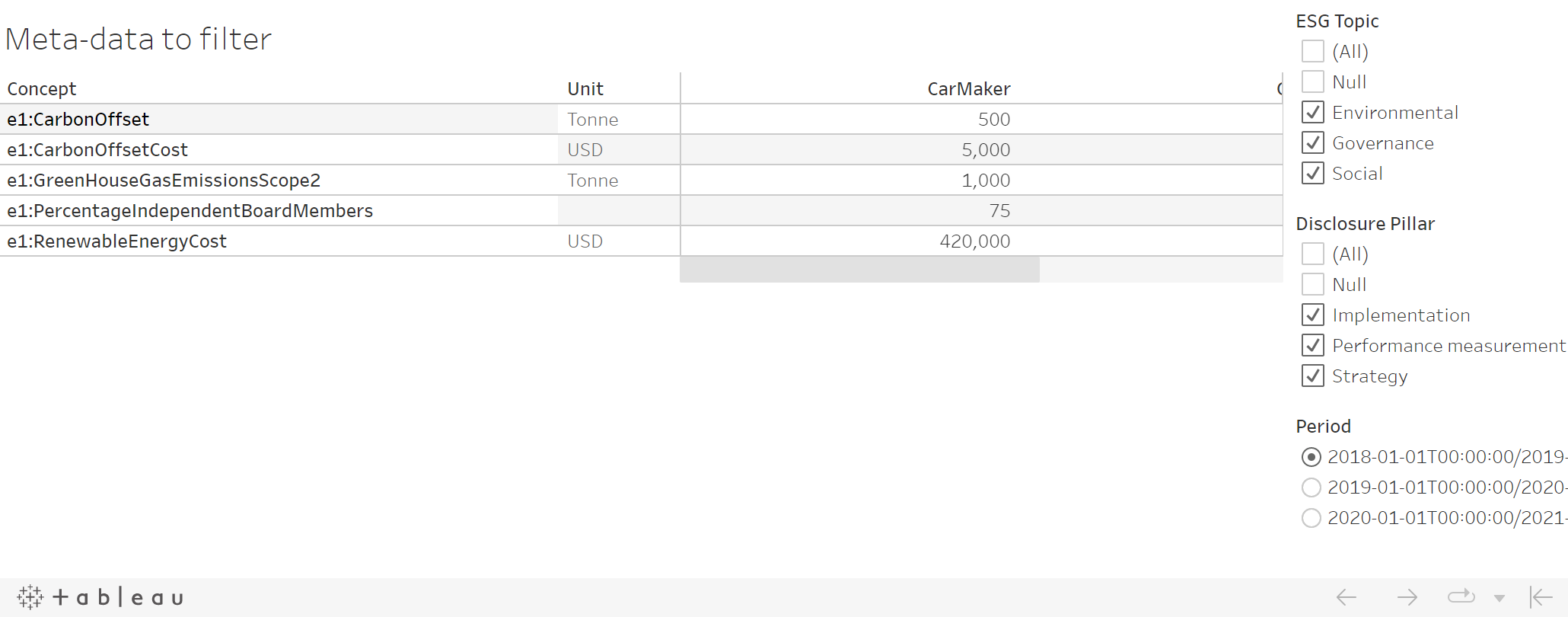1568x617 pixels.
Task: Click the Replay animation loop icon
Action: coord(1461,596)
